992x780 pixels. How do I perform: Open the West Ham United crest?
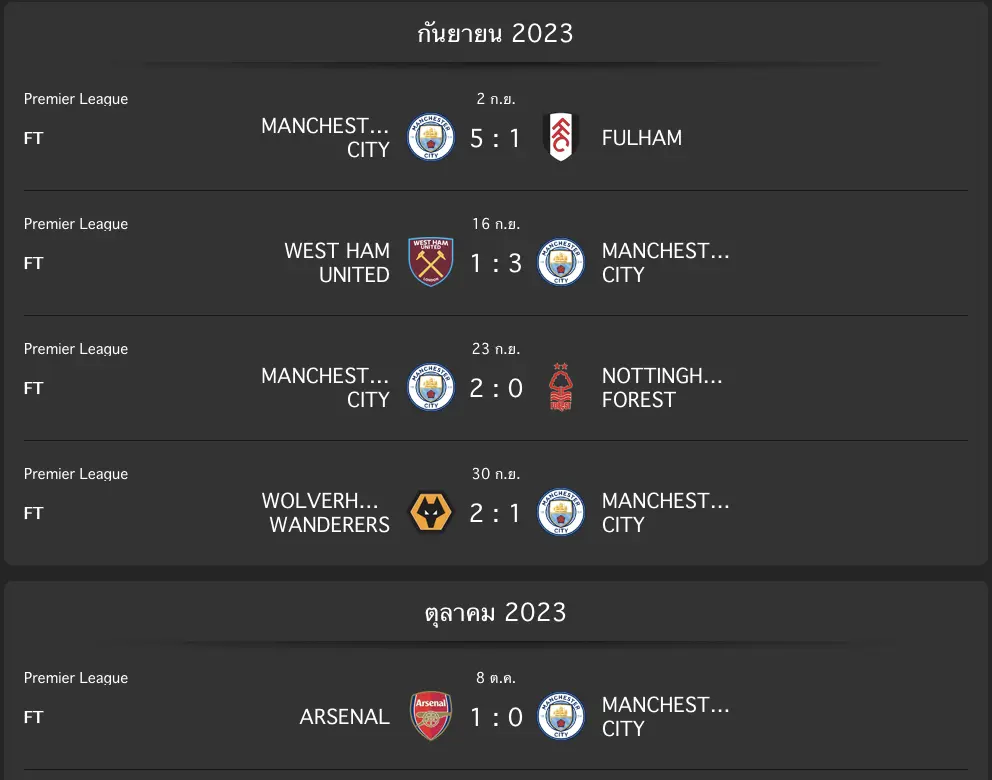click(x=431, y=263)
